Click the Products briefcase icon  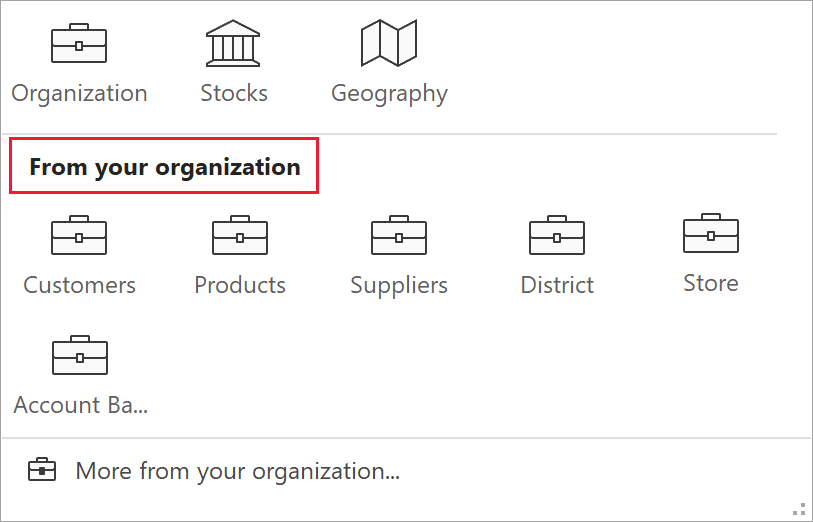(x=240, y=236)
